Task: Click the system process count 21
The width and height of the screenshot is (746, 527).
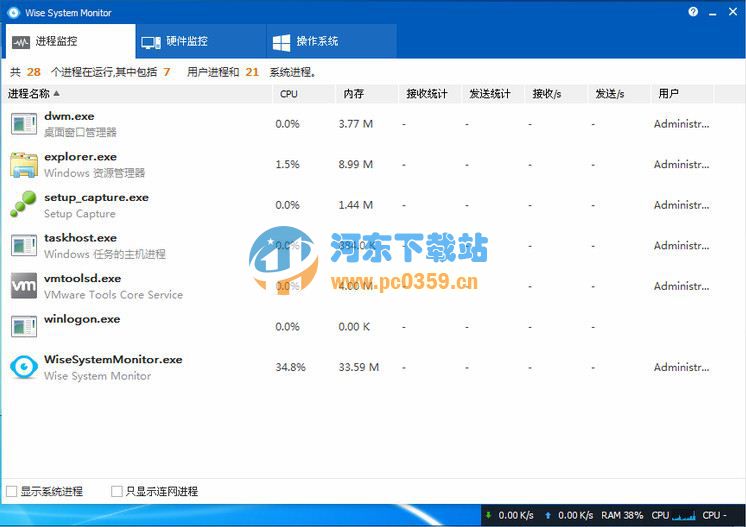Action: (x=252, y=72)
